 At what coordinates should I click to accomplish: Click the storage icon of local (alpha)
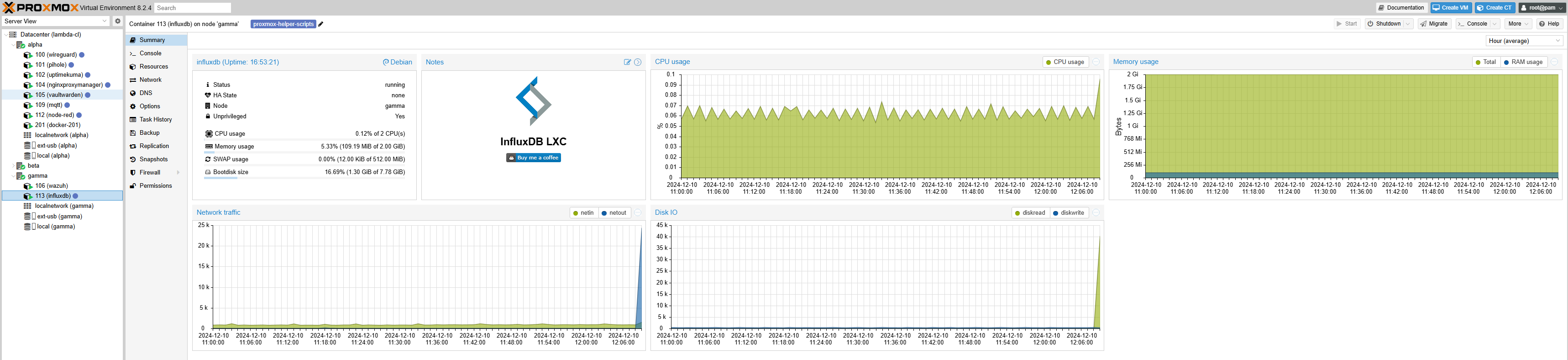tap(30, 156)
